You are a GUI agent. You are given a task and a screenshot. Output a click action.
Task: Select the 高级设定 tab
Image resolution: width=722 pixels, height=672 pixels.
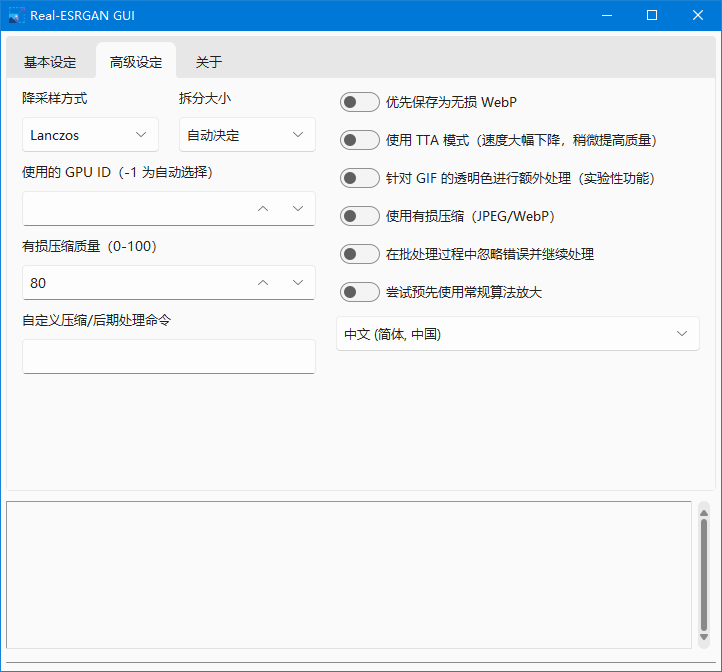[136, 62]
